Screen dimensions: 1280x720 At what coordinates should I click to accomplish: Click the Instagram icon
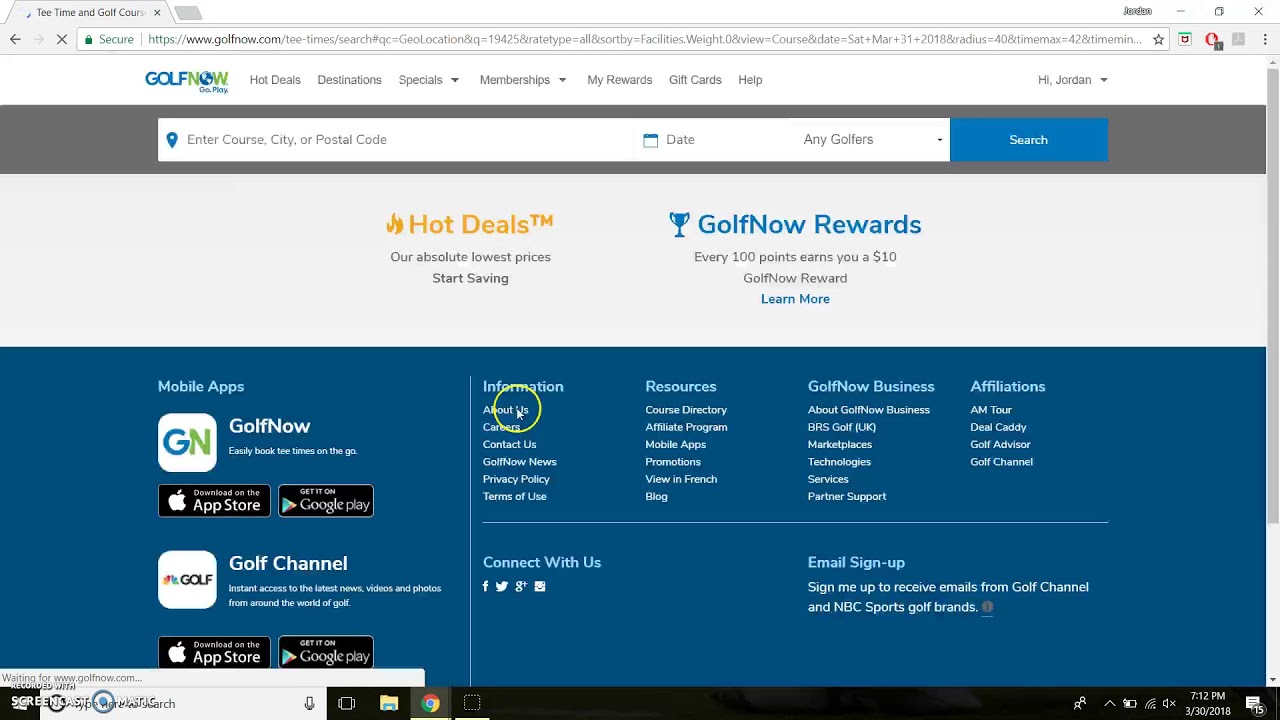pos(540,587)
